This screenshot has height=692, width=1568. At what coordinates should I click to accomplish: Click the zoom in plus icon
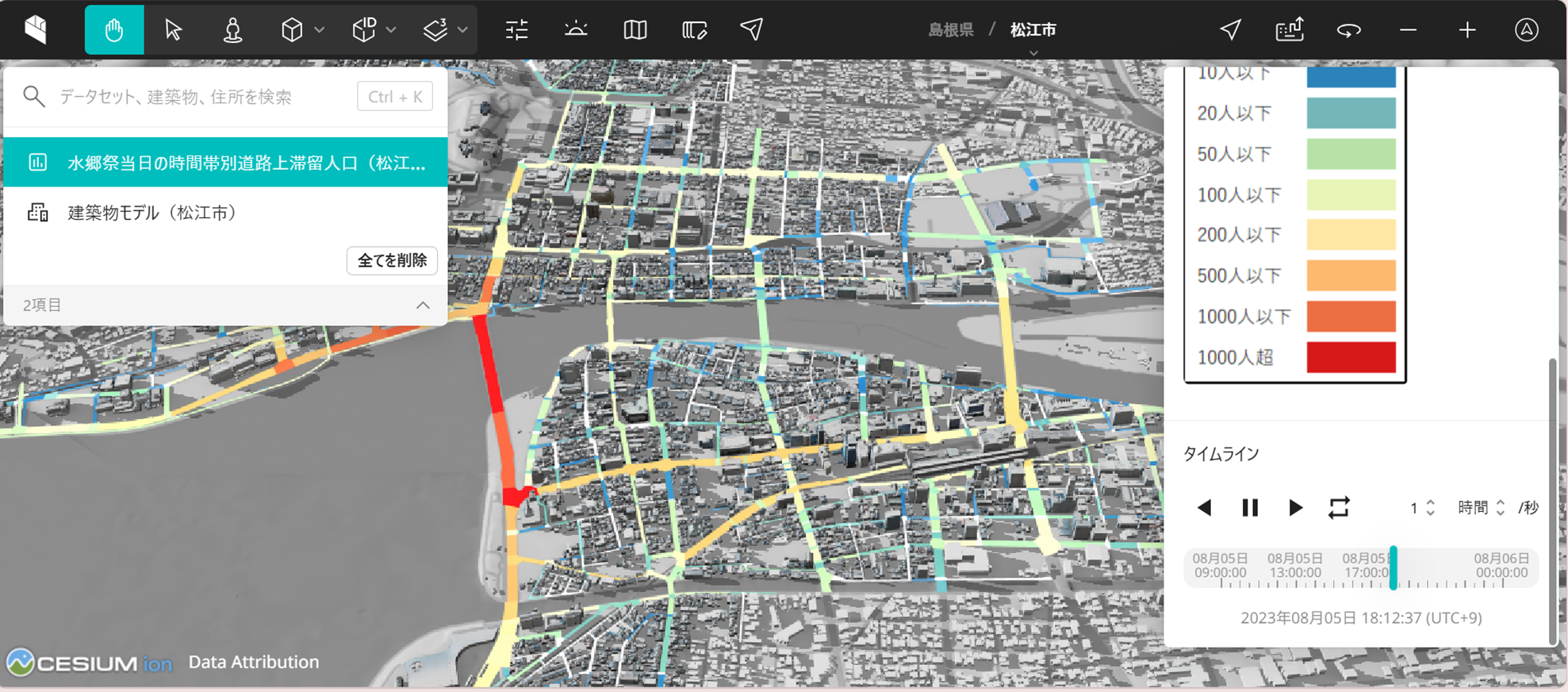click(x=1466, y=30)
